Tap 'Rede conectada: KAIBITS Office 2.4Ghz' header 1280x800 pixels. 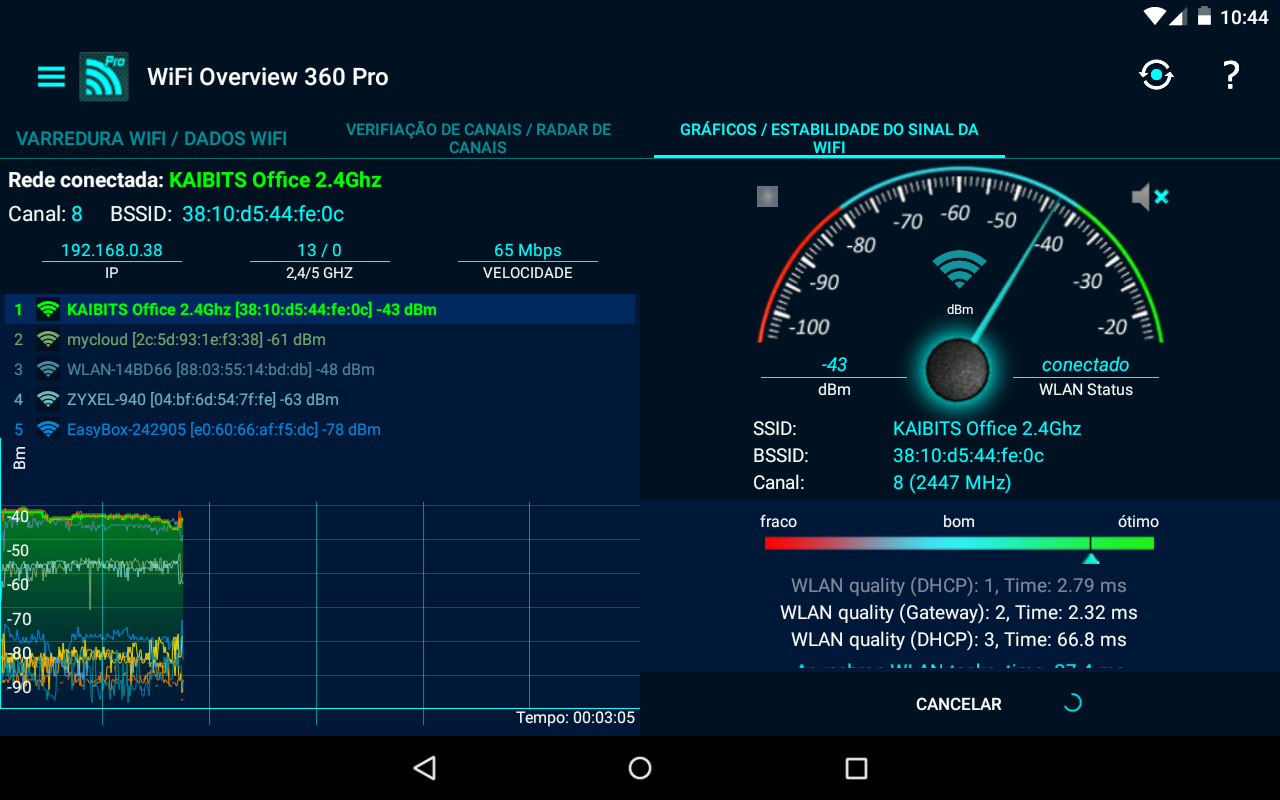[195, 180]
